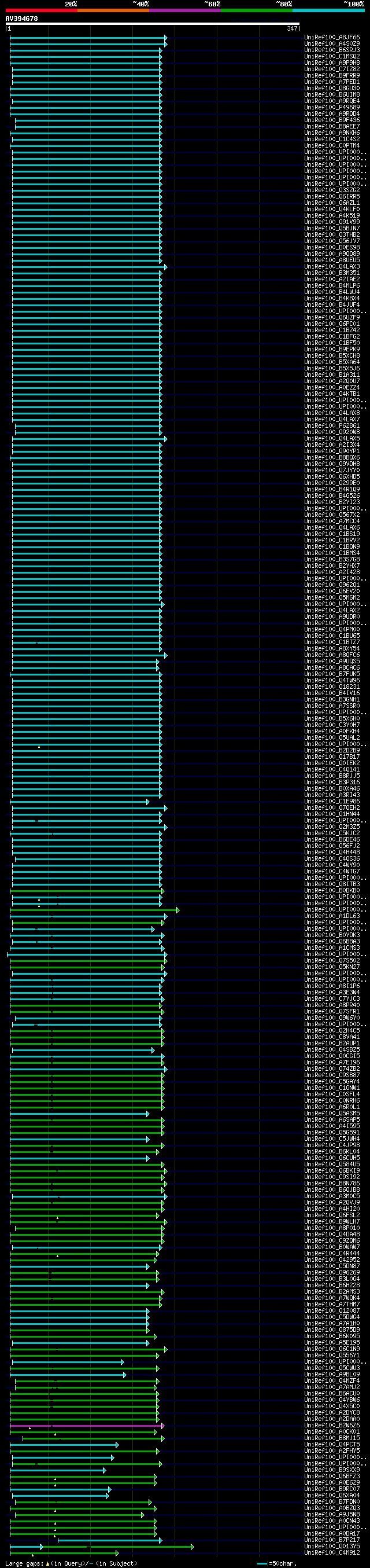This screenshot has height=1568, width=370.
Task: Click the purple ~60% legend segment
Action: pos(184,10)
